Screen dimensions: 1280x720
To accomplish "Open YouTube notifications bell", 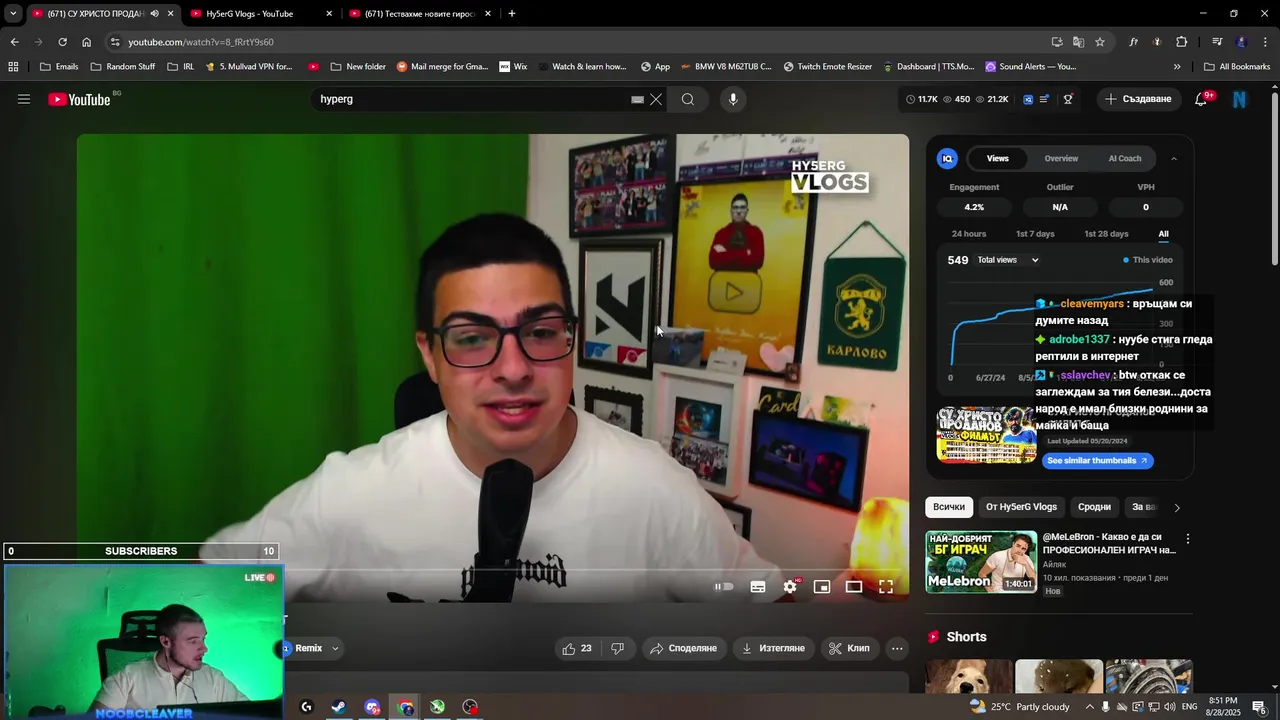I will [x=1202, y=99].
